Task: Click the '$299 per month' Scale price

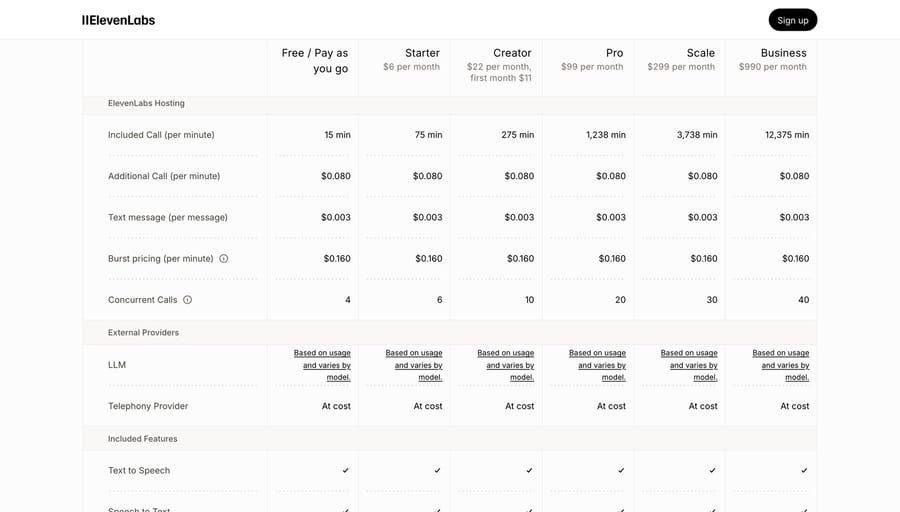Action: pos(681,67)
